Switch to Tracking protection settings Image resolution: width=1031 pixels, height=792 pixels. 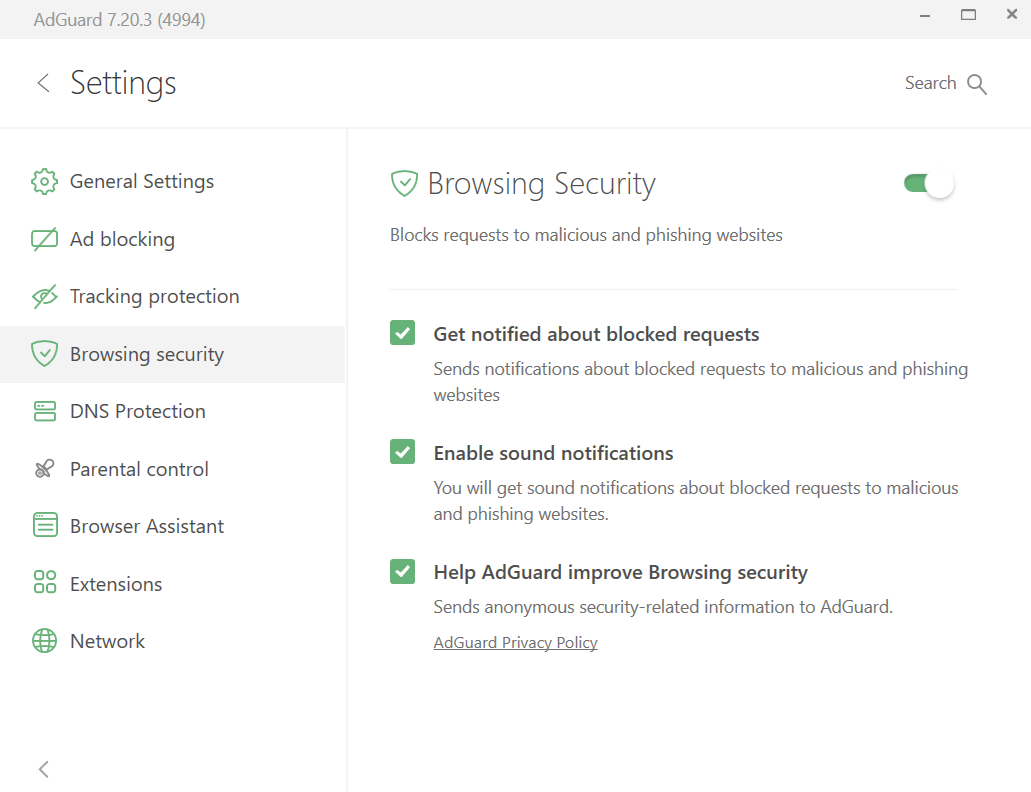172,296
